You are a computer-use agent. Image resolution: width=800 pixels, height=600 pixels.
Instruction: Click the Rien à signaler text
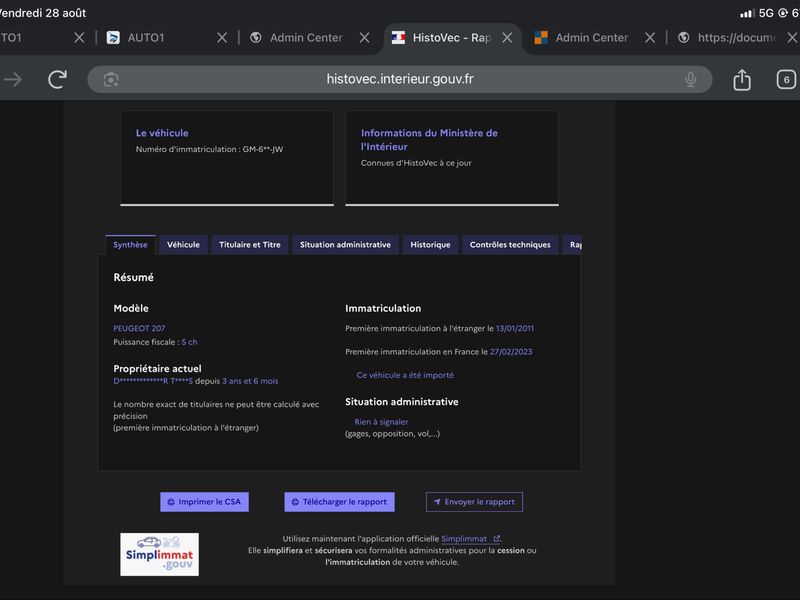point(381,422)
